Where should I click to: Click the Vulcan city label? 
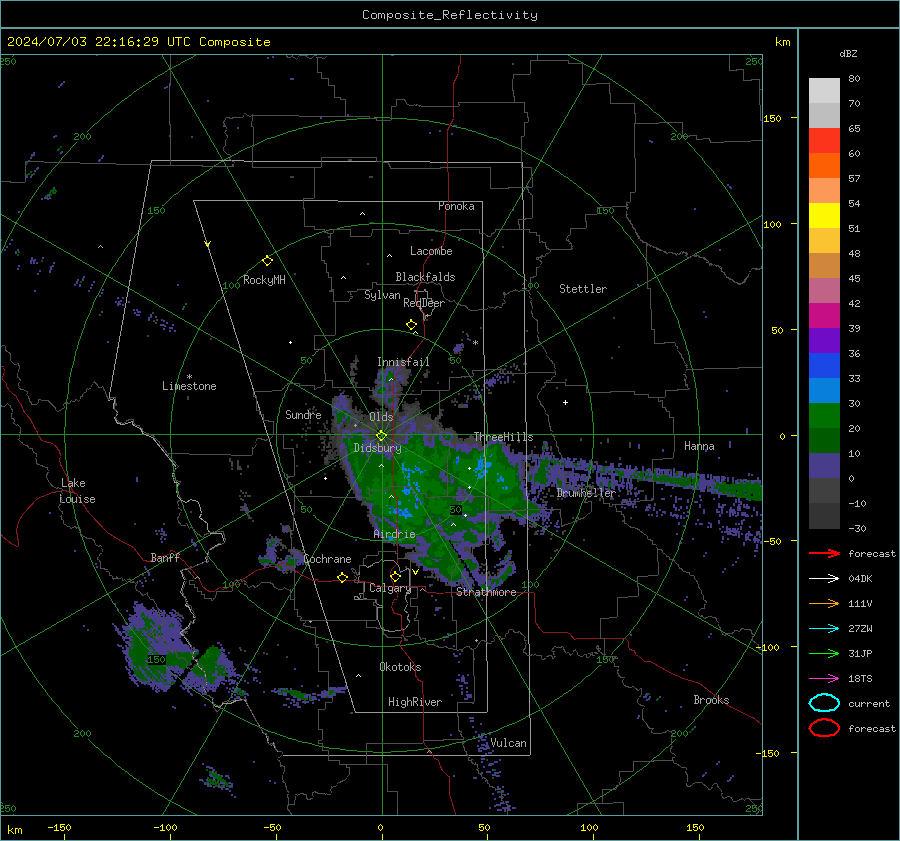(508, 743)
